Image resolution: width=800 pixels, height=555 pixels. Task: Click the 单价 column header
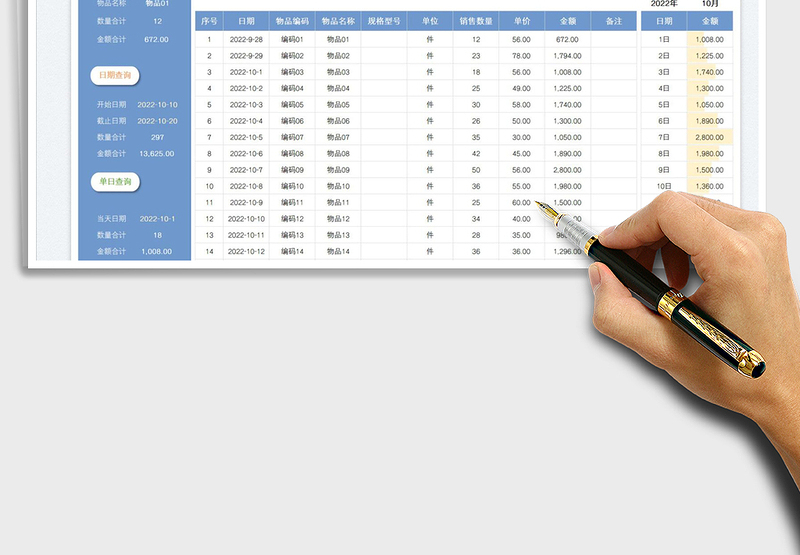point(521,21)
